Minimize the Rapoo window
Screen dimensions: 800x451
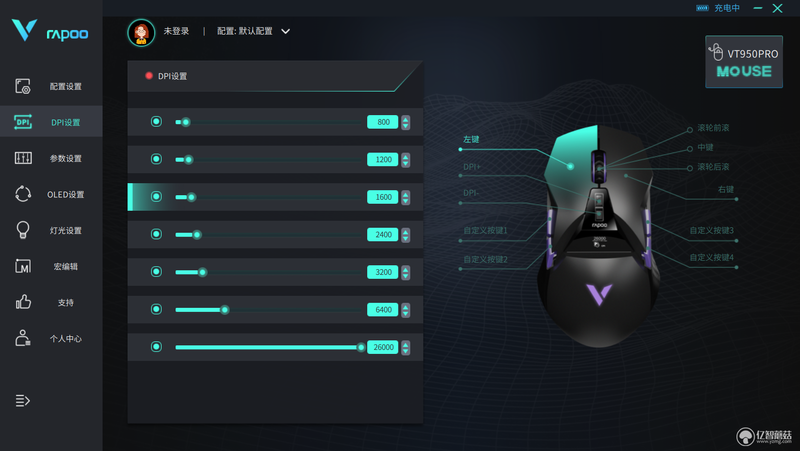tap(758, 8)
